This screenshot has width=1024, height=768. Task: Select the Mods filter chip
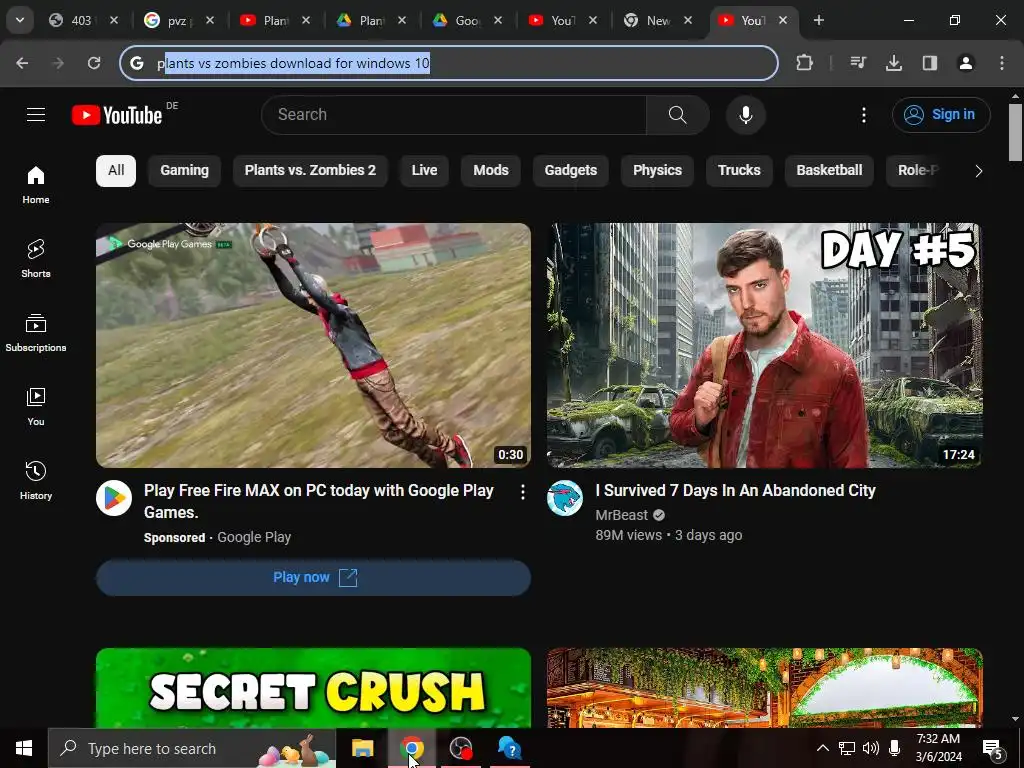(x=491, y=170)
